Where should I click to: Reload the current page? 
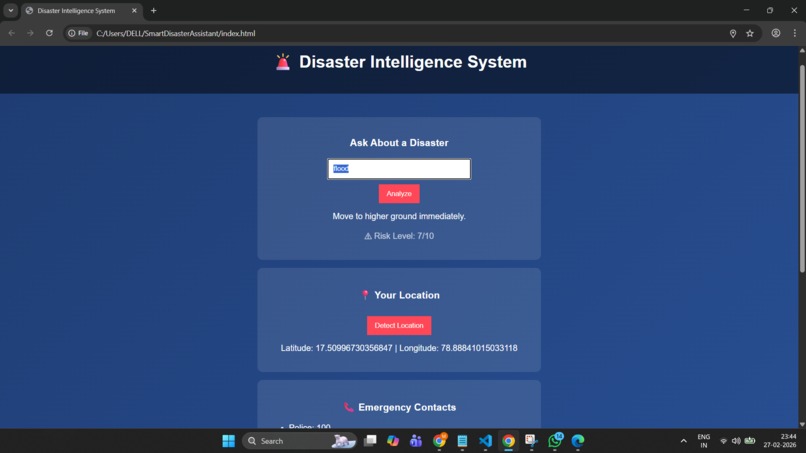click(x=49, y=33)
